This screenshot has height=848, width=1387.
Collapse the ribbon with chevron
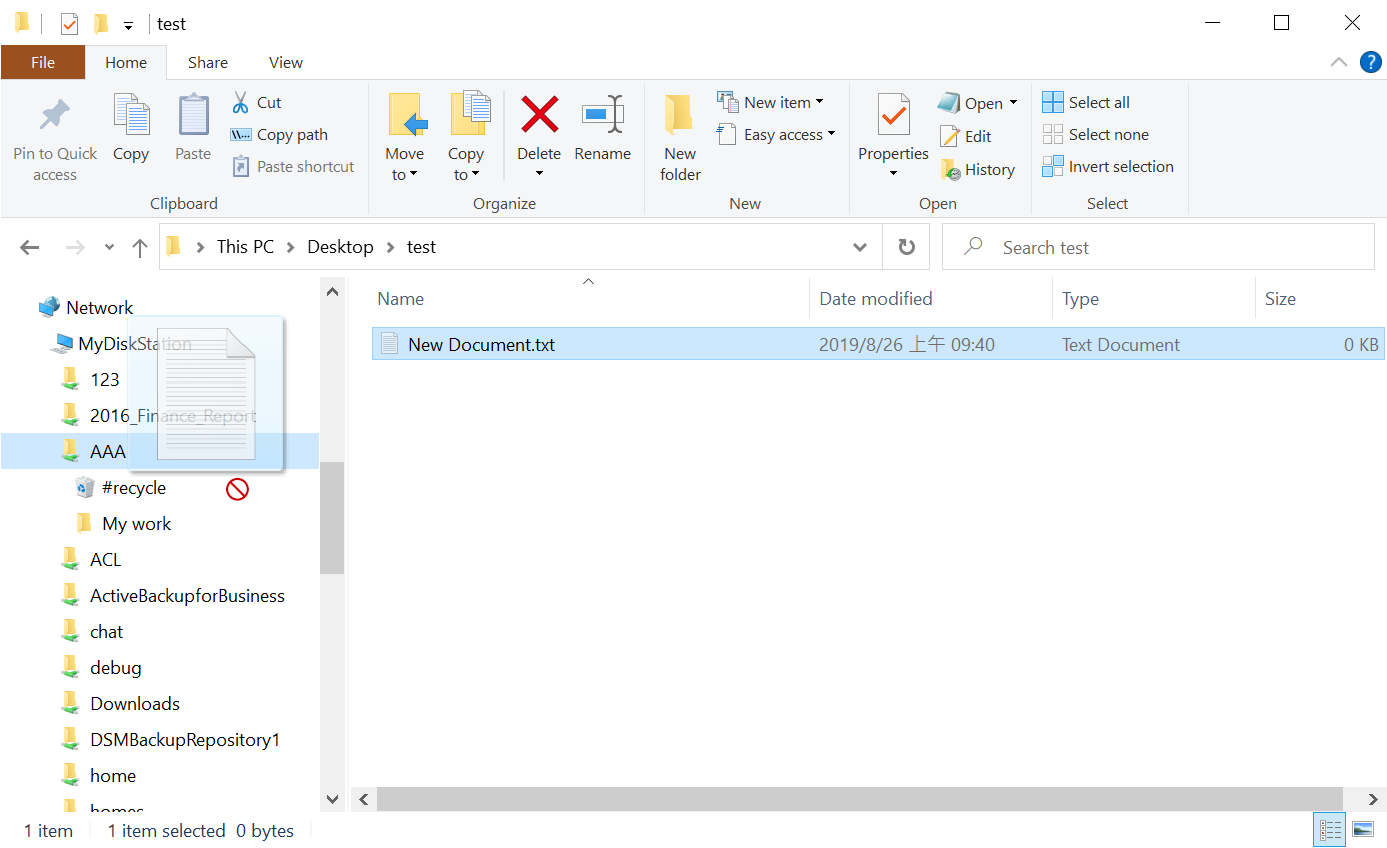point(1339,62)
